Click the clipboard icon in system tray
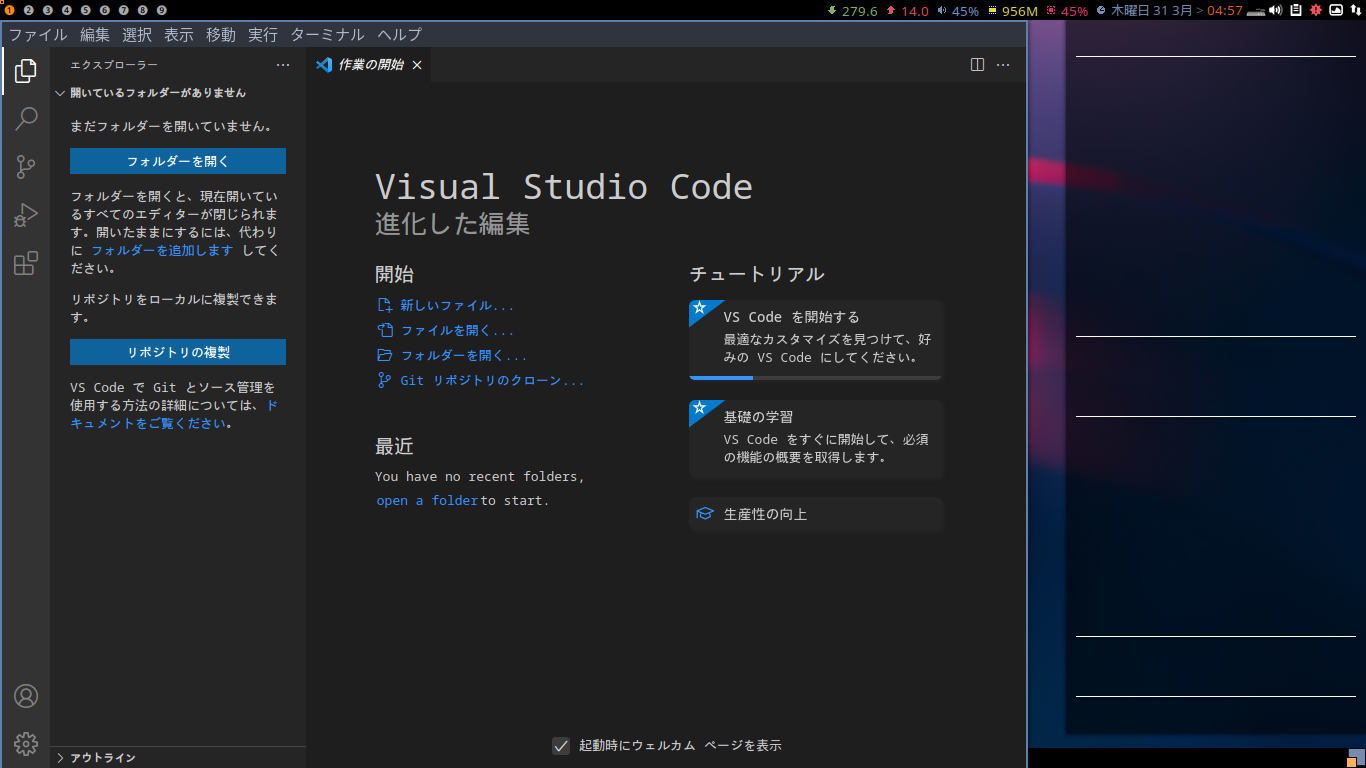This screenshot has width=1366, height=768. [x=1296, y=10]
